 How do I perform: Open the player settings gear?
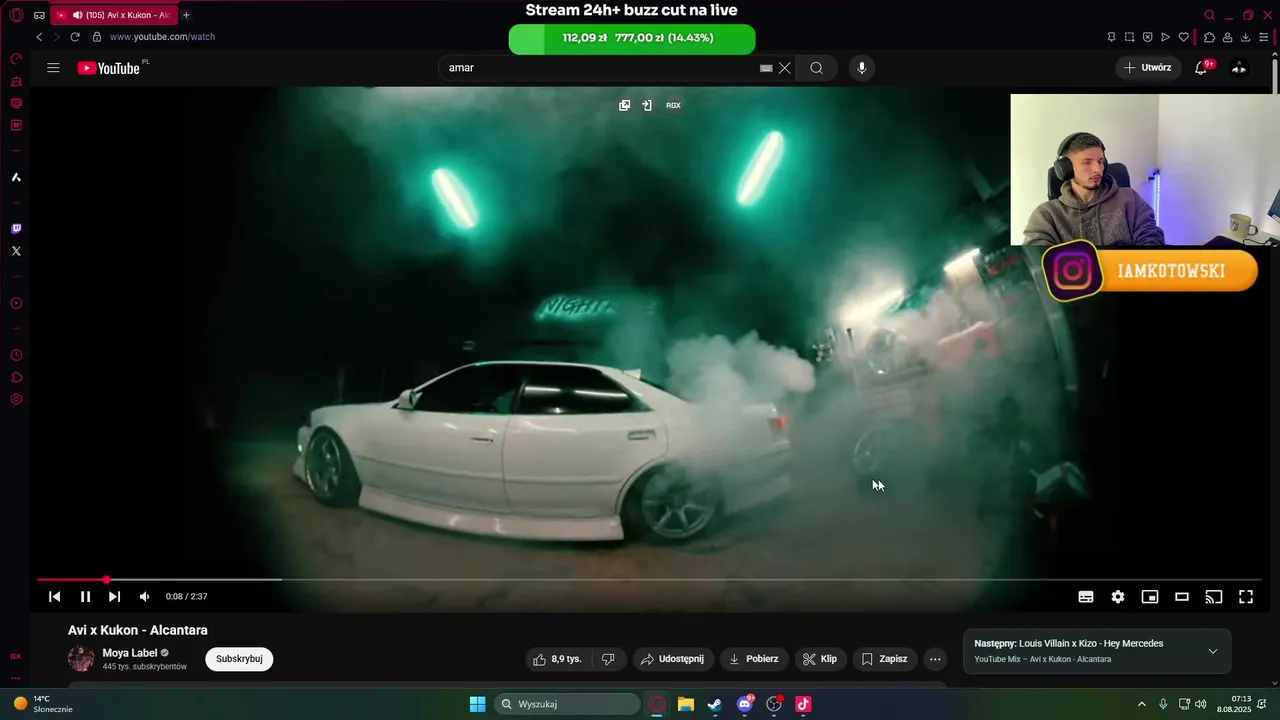1118,597
